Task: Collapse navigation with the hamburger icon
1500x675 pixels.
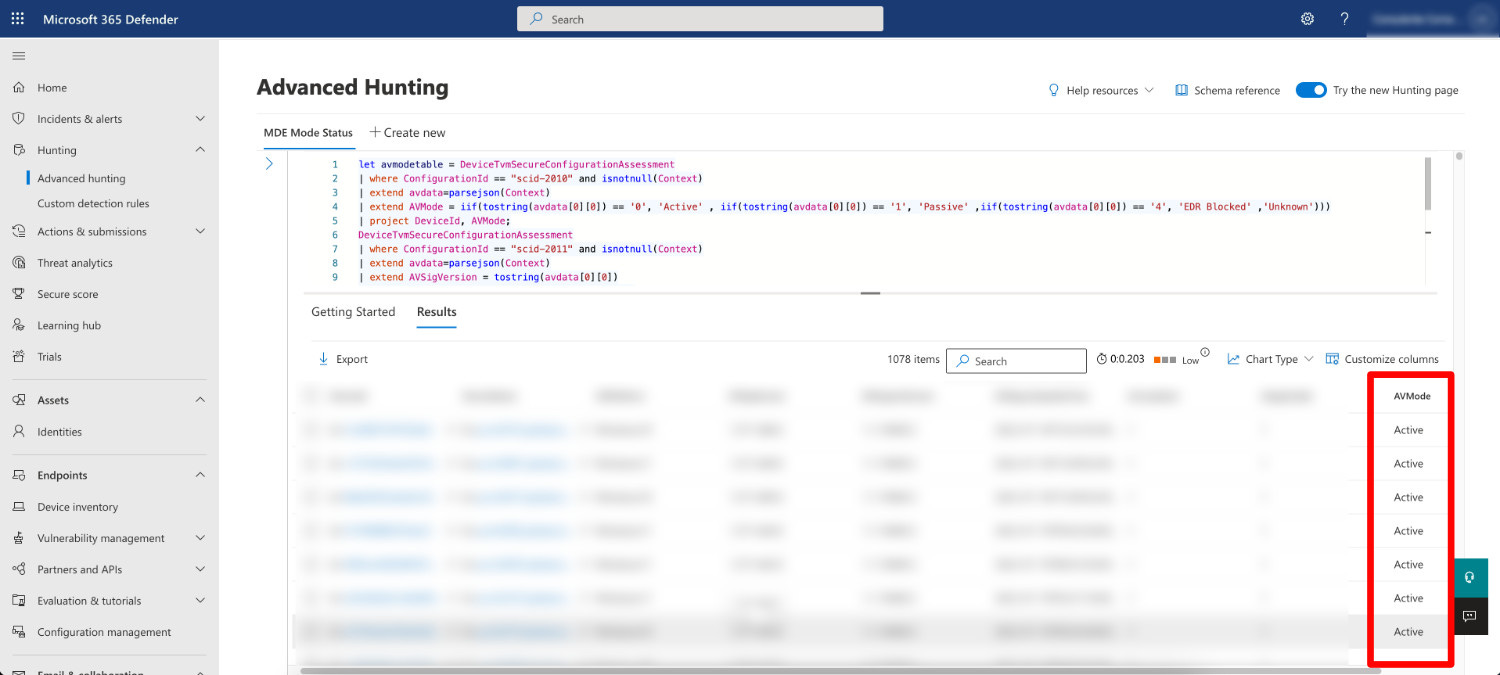Action: pos(19,56)
